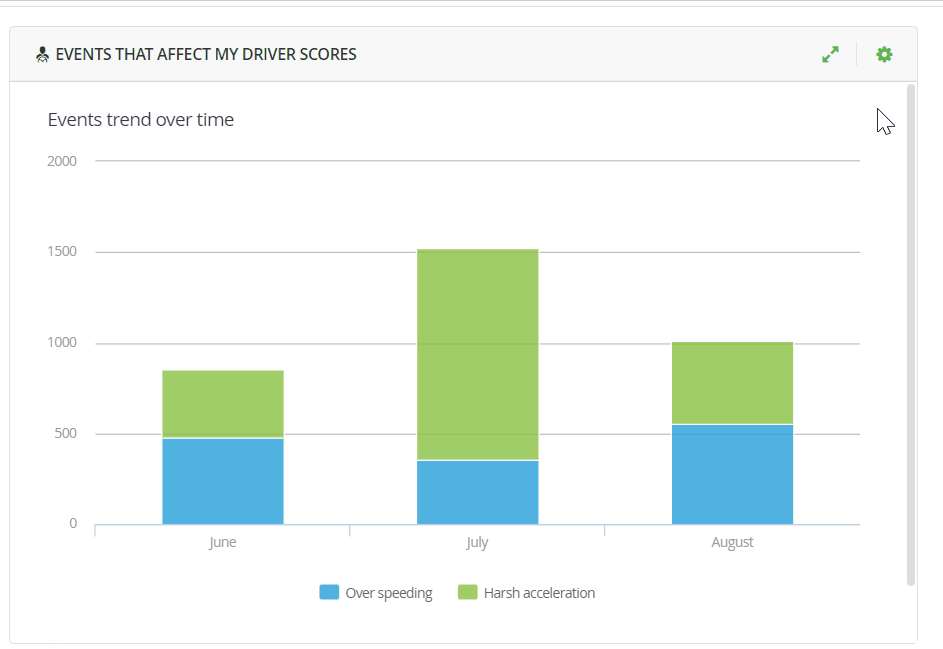Click the 2000 y-axis value
Image resolution: width=943 pixels, height=649 pixels.
[62, 161]
